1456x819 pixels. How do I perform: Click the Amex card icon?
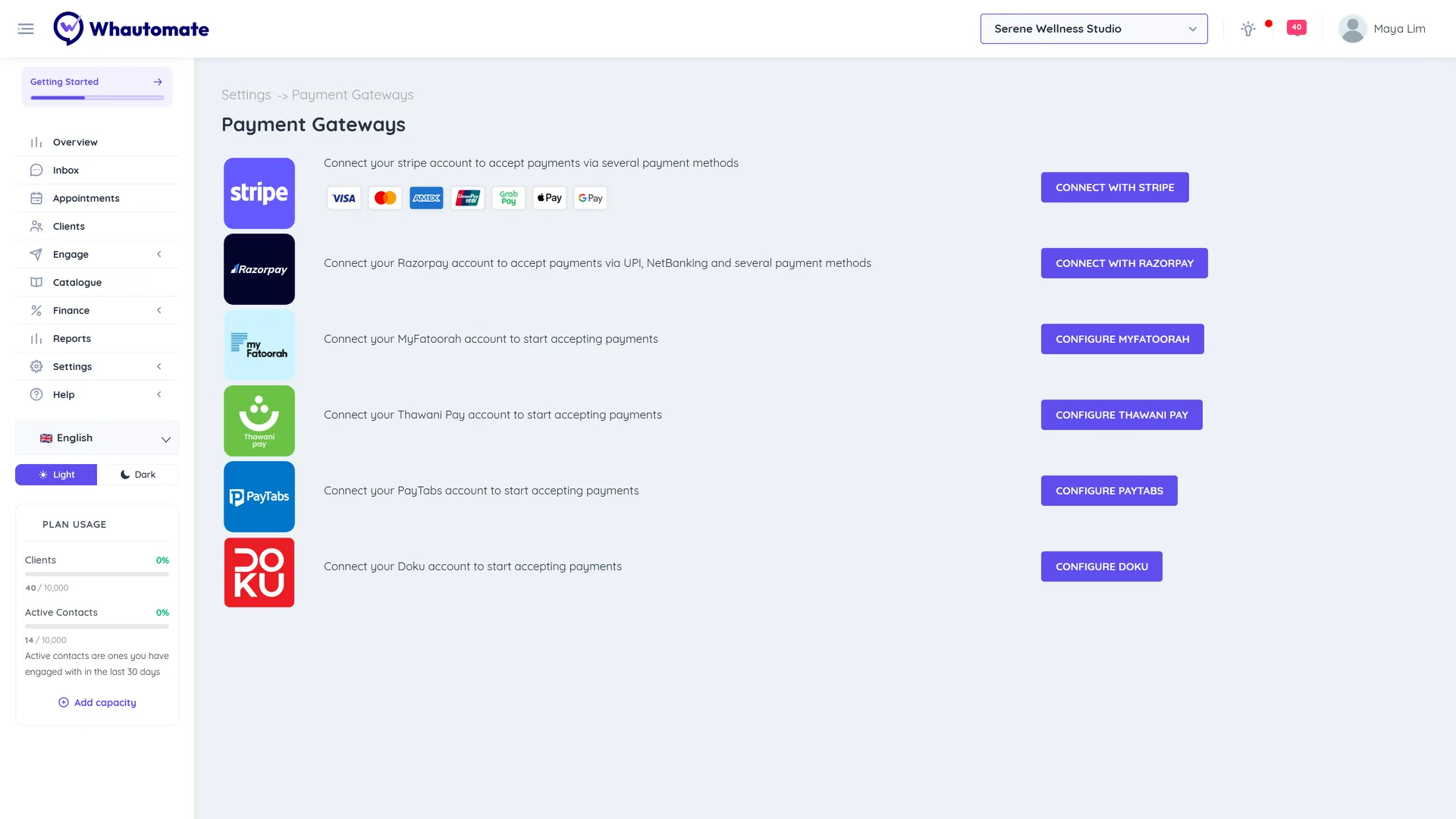pos(426,198)
